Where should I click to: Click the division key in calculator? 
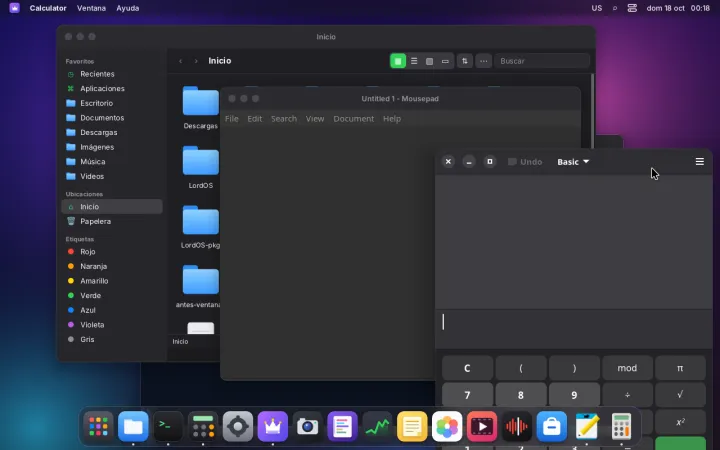tap(627, 395)
